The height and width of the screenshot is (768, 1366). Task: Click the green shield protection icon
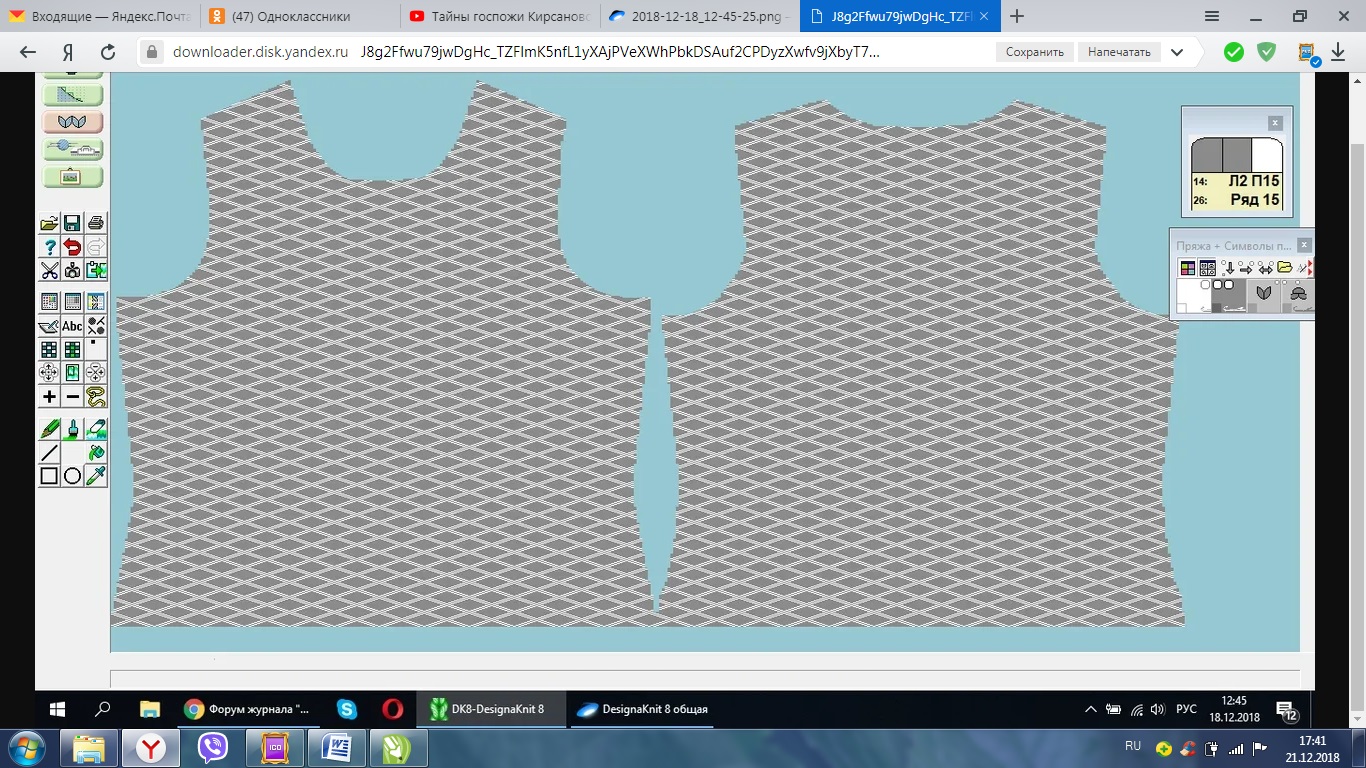point(1266,52)
